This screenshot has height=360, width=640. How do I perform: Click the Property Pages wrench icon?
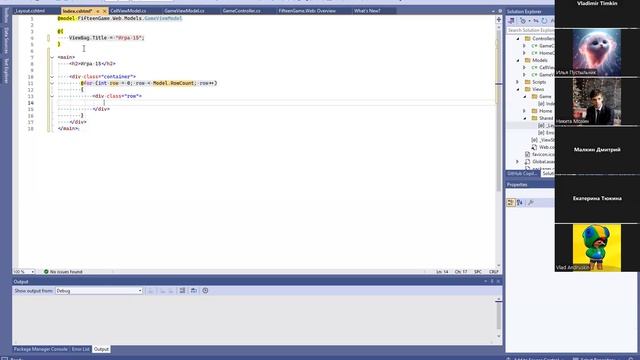(x=530, y=202)
